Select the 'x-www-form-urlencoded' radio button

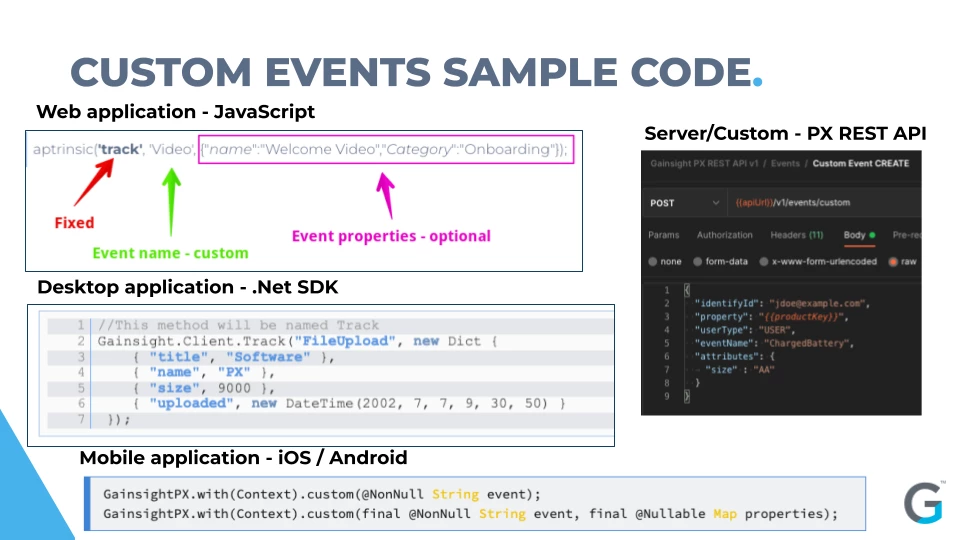[x=763, y=261]
